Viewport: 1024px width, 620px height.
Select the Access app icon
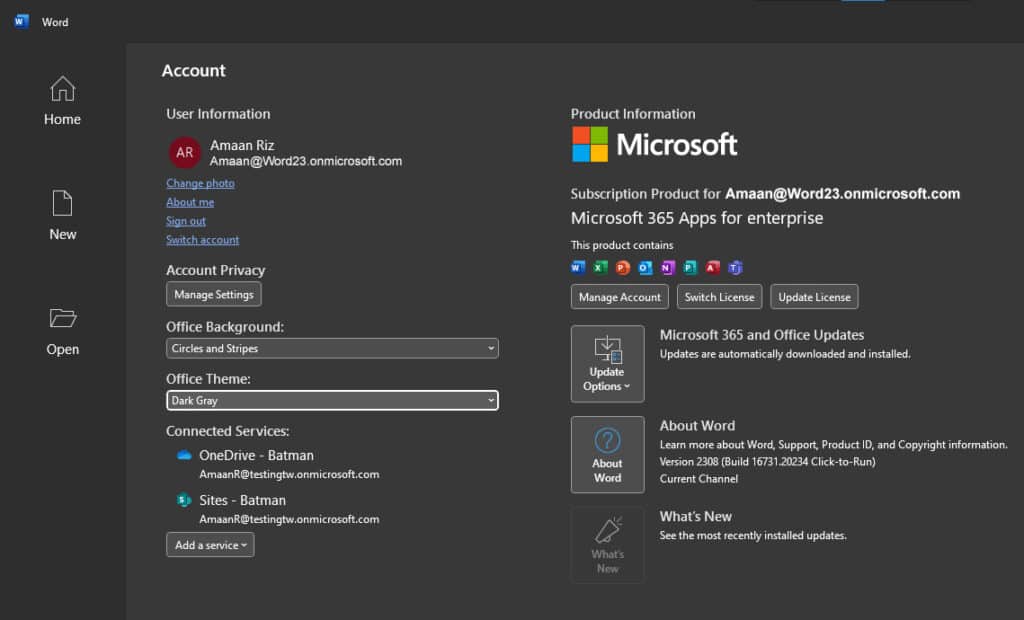click(x=710, y=267)
